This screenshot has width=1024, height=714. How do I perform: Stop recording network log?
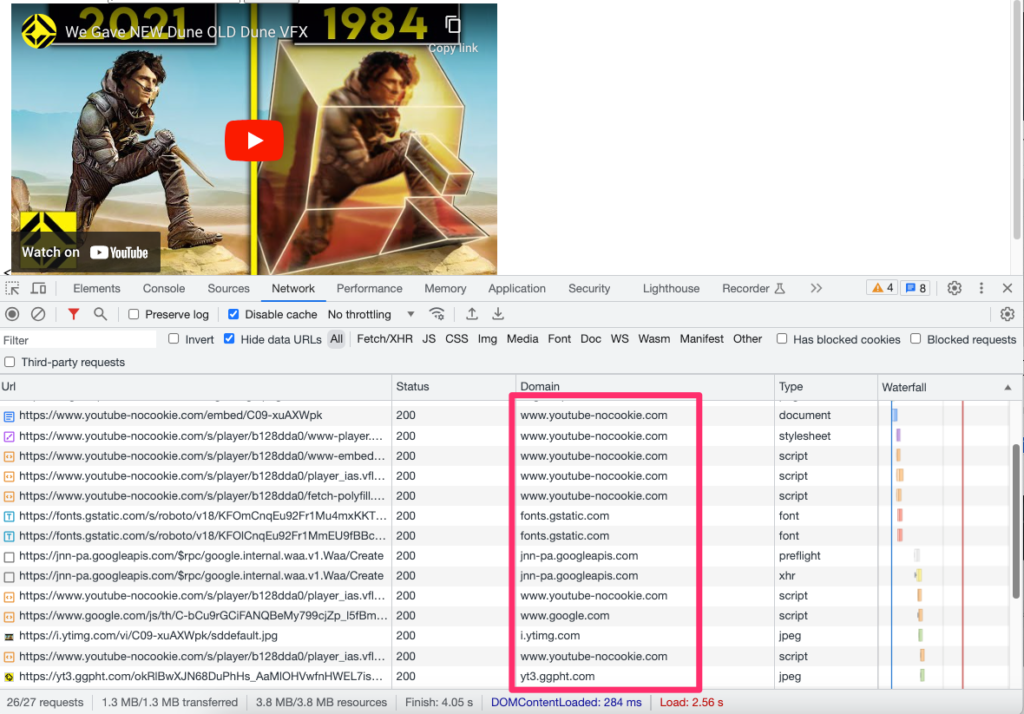pos(12,314)
